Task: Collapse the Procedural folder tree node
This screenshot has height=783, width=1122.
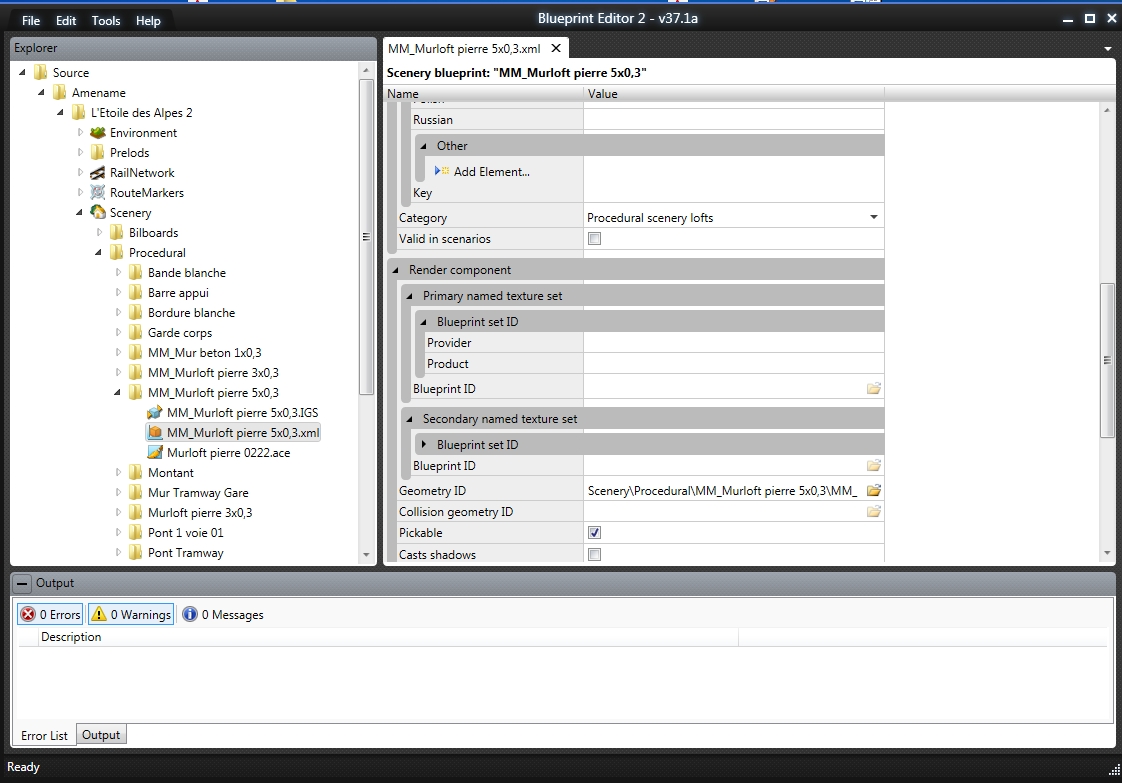Action: 99,253
